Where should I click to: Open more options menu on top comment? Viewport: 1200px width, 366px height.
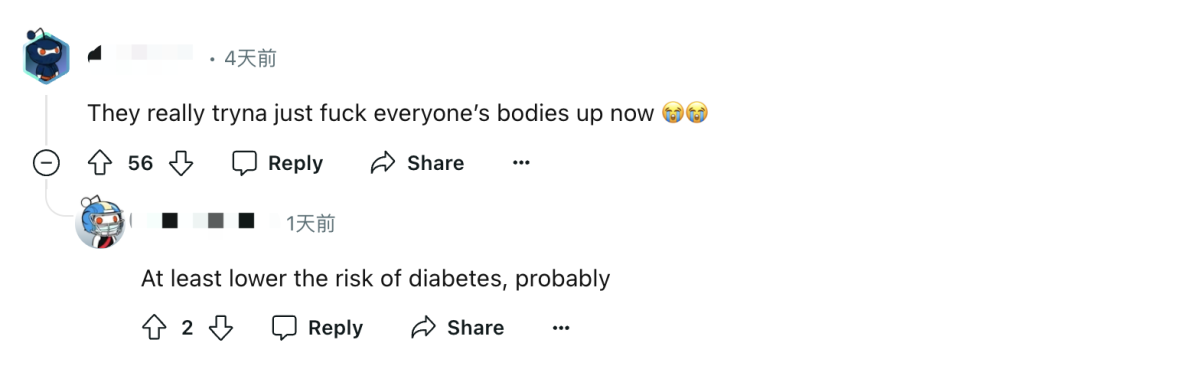click(x=521, y=163)
